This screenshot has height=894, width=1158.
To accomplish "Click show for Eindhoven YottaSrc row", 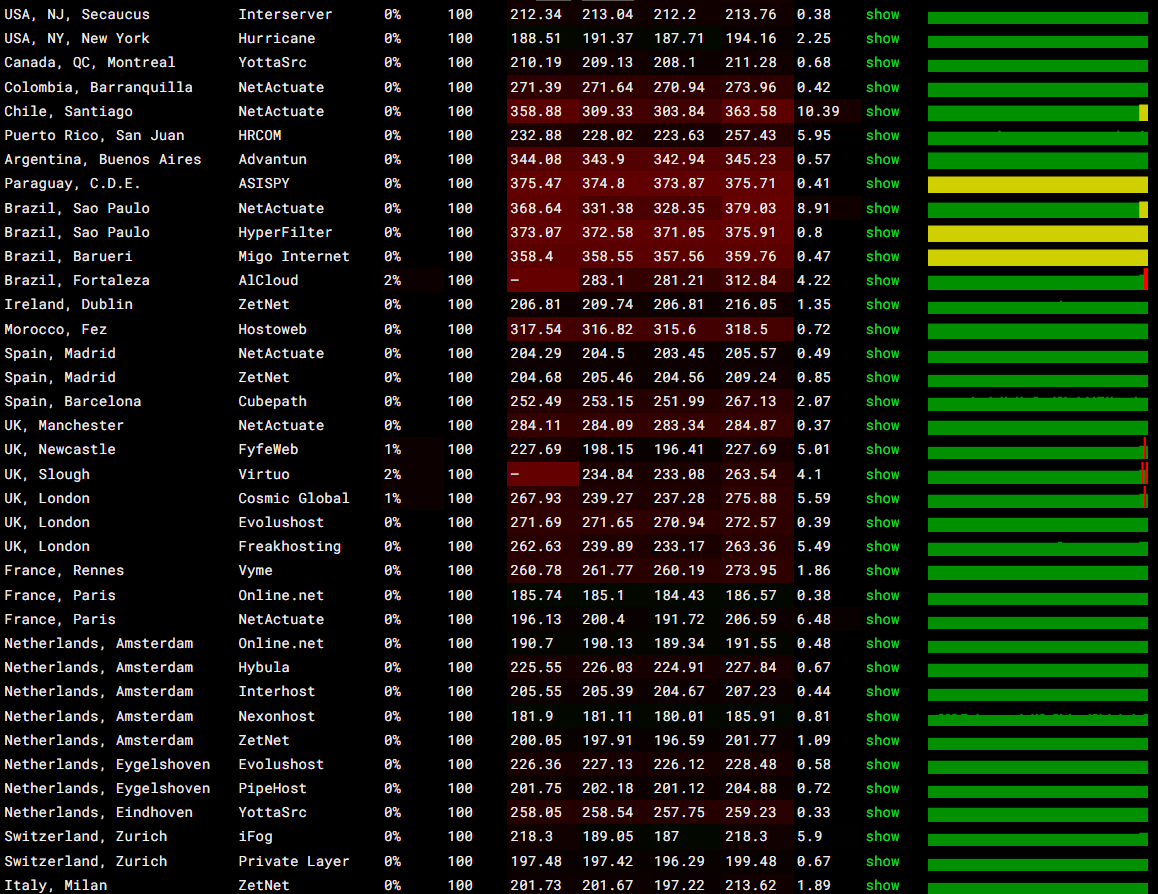I will [x=883, y=812].
